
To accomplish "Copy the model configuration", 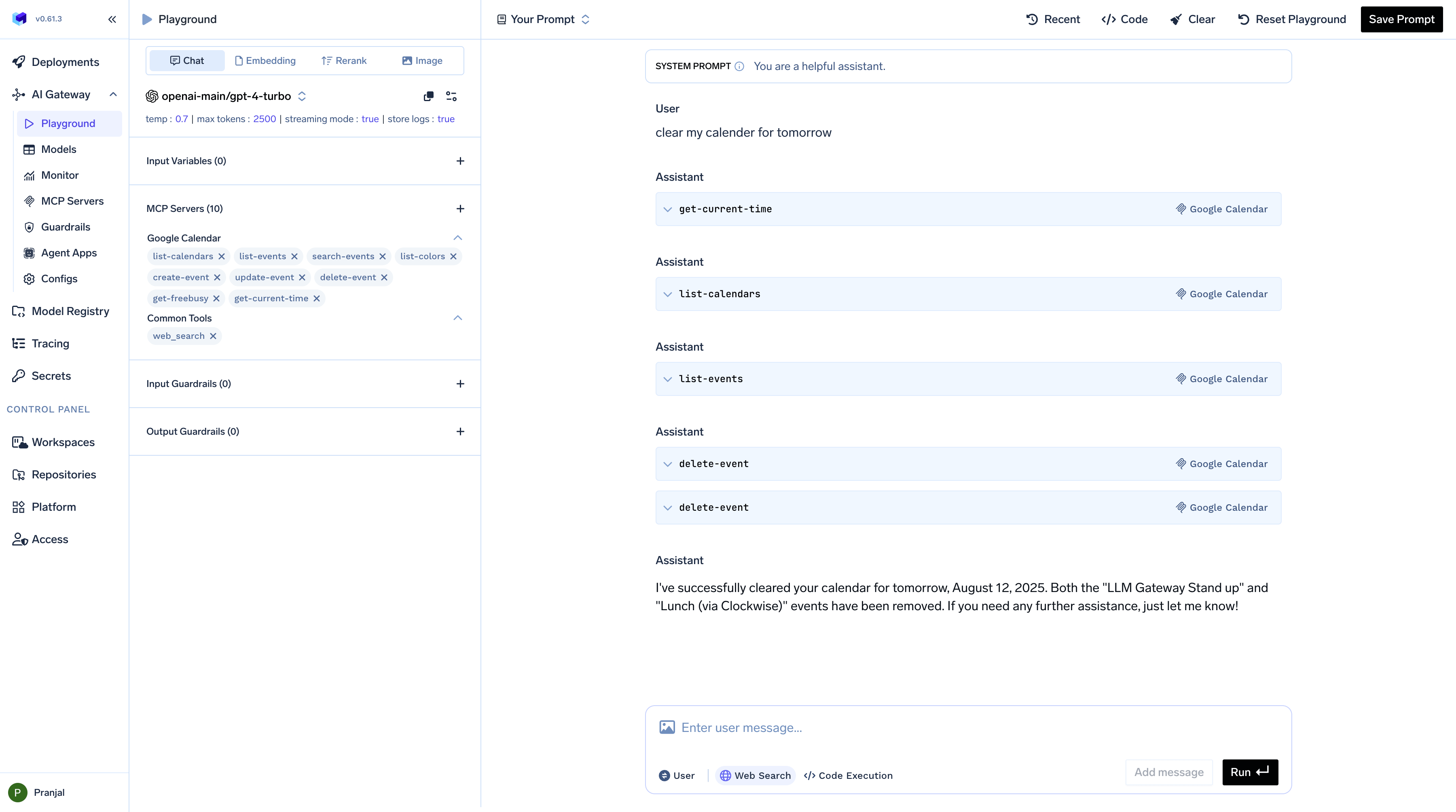I will pyautogui.click(x=428, y=96).
